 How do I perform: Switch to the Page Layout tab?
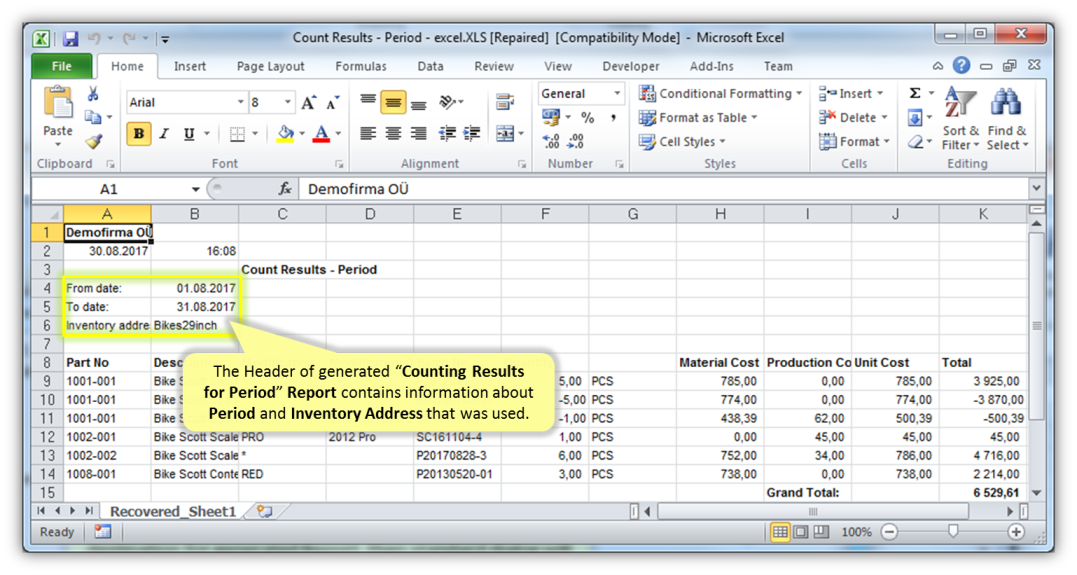[271, 66]
